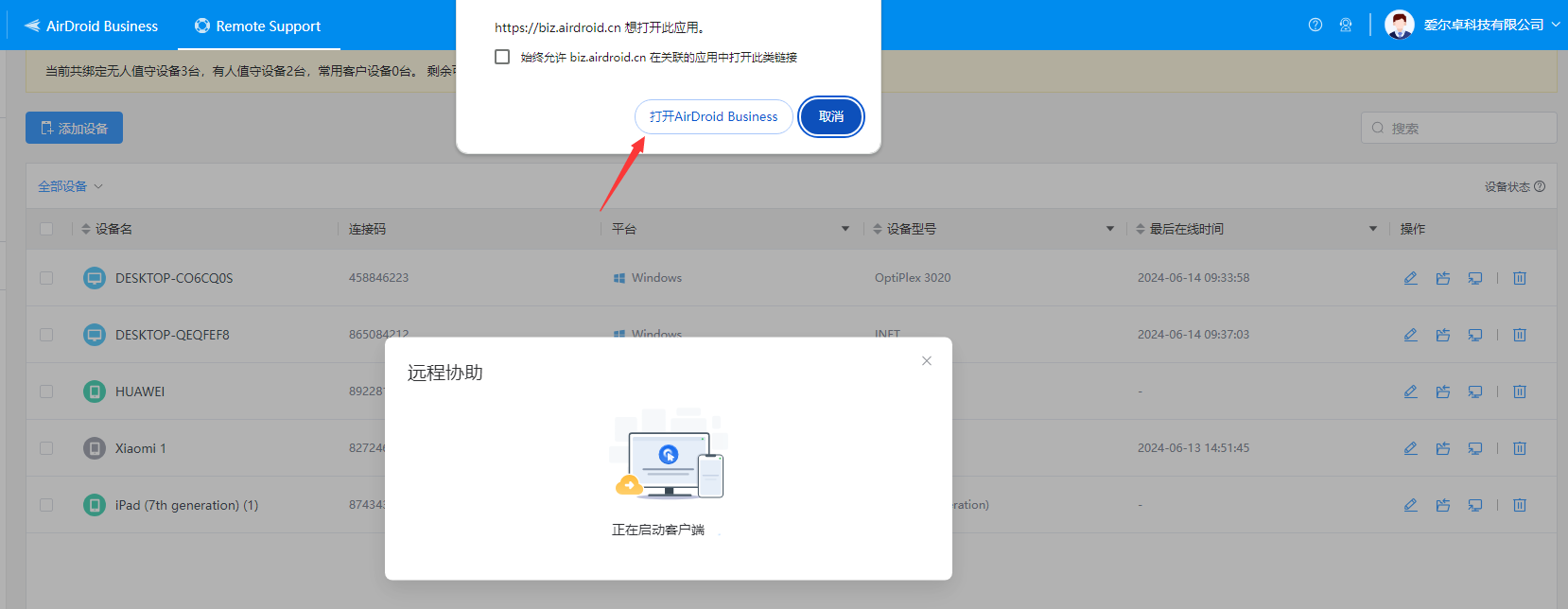Start remote control icon for DESKTOP-QEQFEF8
Image resolution: width=1568 pixels, height=609 pixels.
pos(1474,335)
